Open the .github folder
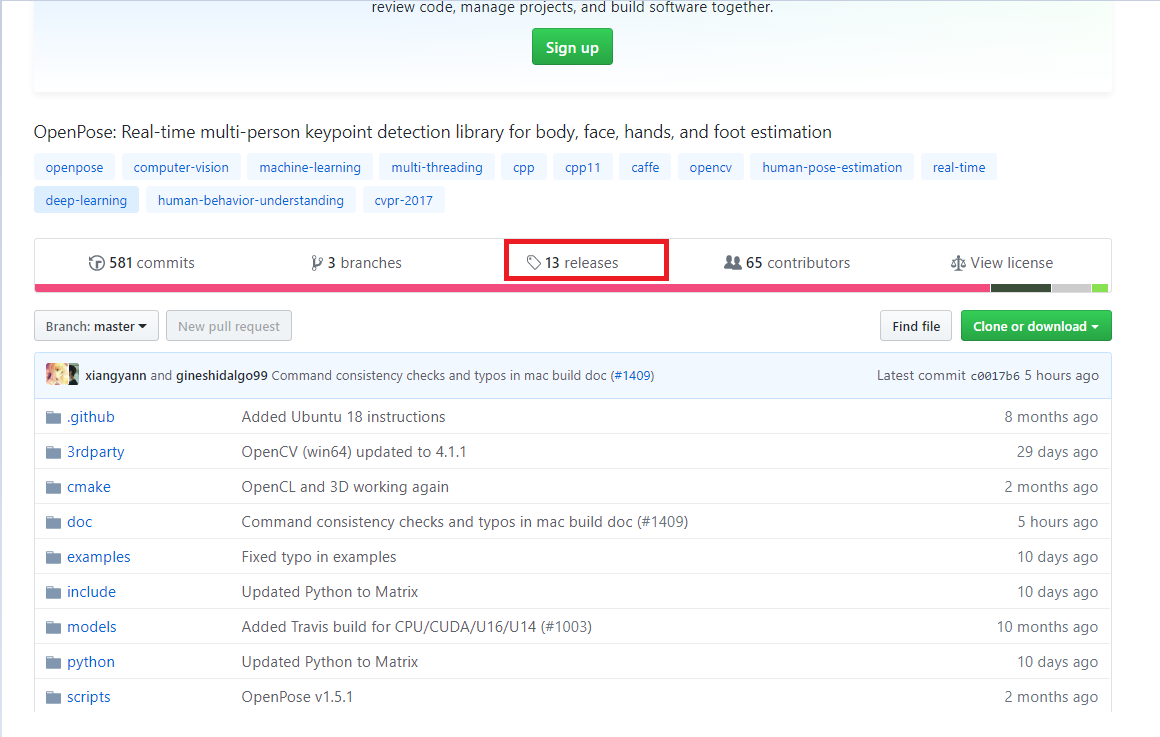This screenshot has width=1160, height=737. [x=90, y=417]
